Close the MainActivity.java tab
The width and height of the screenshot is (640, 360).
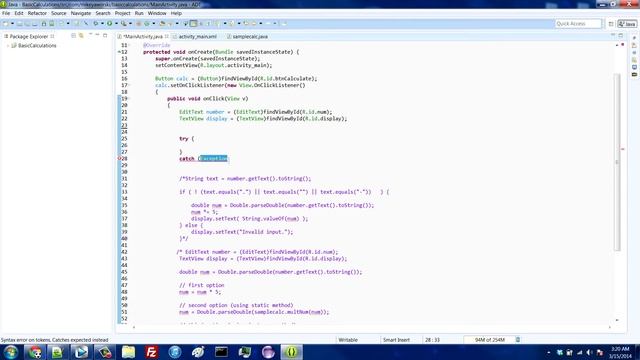click(x=167, y=36)
